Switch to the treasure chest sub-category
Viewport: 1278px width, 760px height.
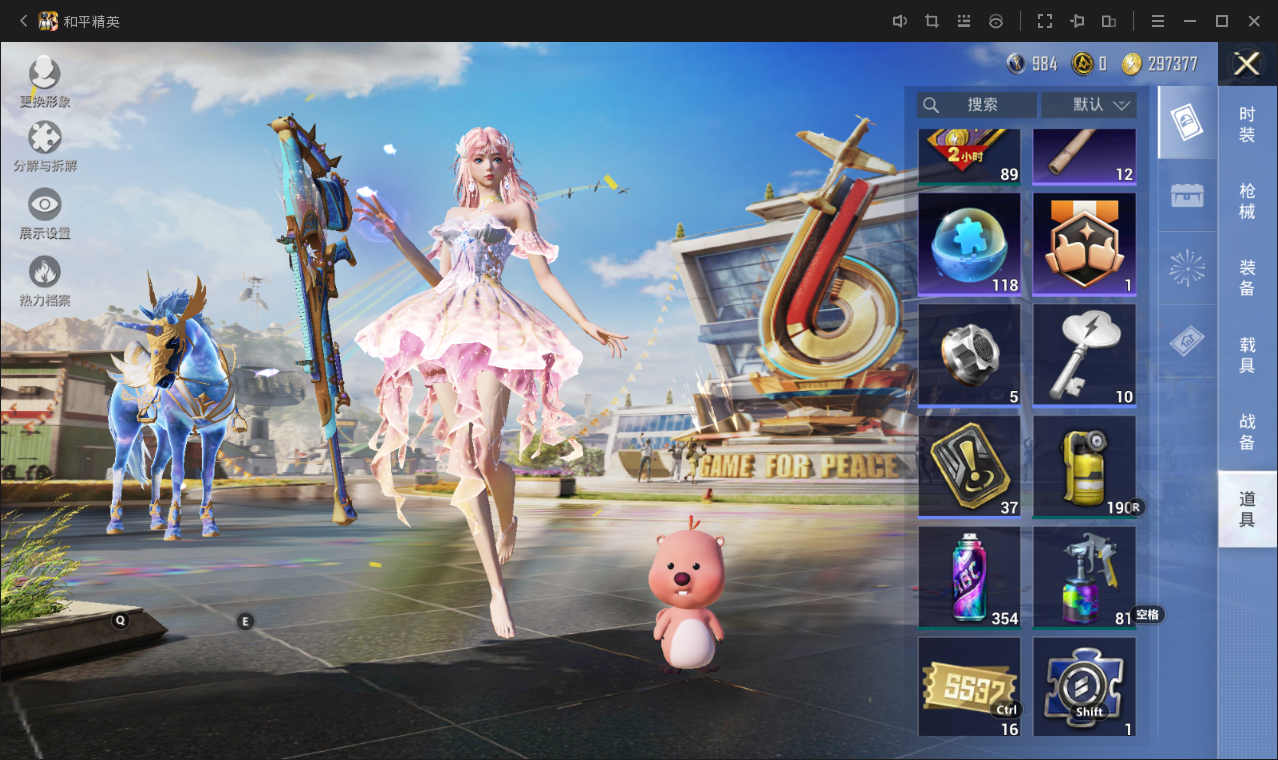(1187, 195)
